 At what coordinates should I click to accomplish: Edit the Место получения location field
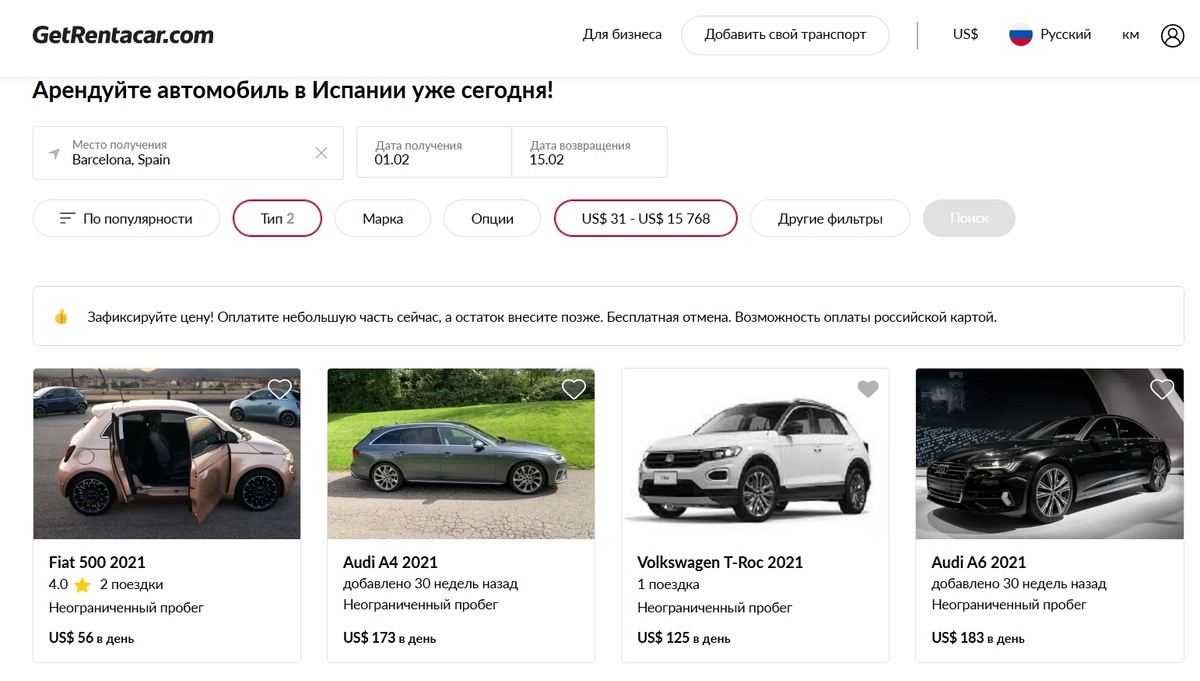point(188,153)
